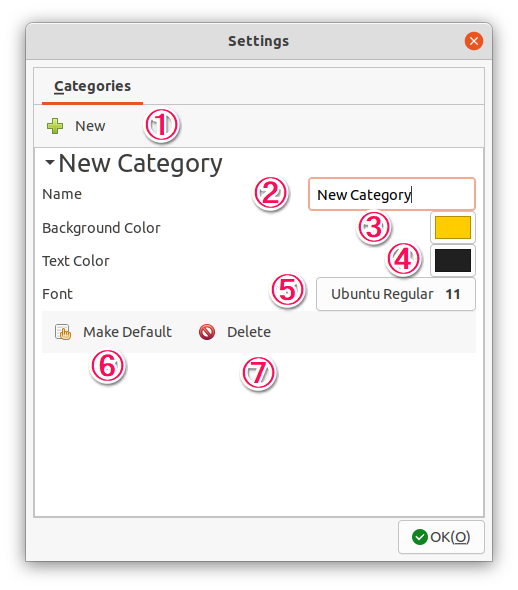Click the Delete text label

[x=249, y=332]
